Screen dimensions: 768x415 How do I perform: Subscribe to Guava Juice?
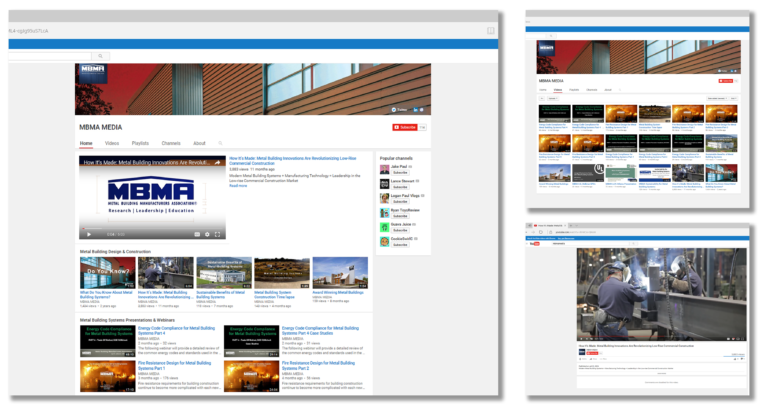(400, 230)
